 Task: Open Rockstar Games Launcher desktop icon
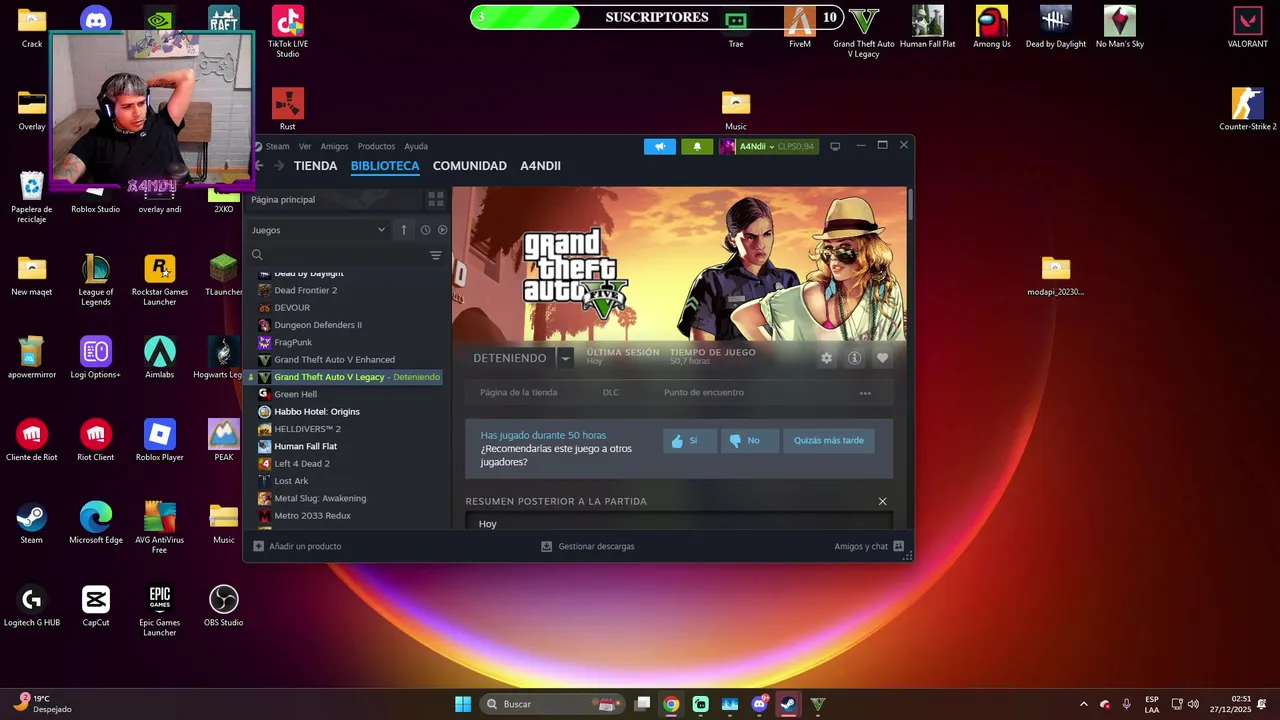click(x=160, y=279)
